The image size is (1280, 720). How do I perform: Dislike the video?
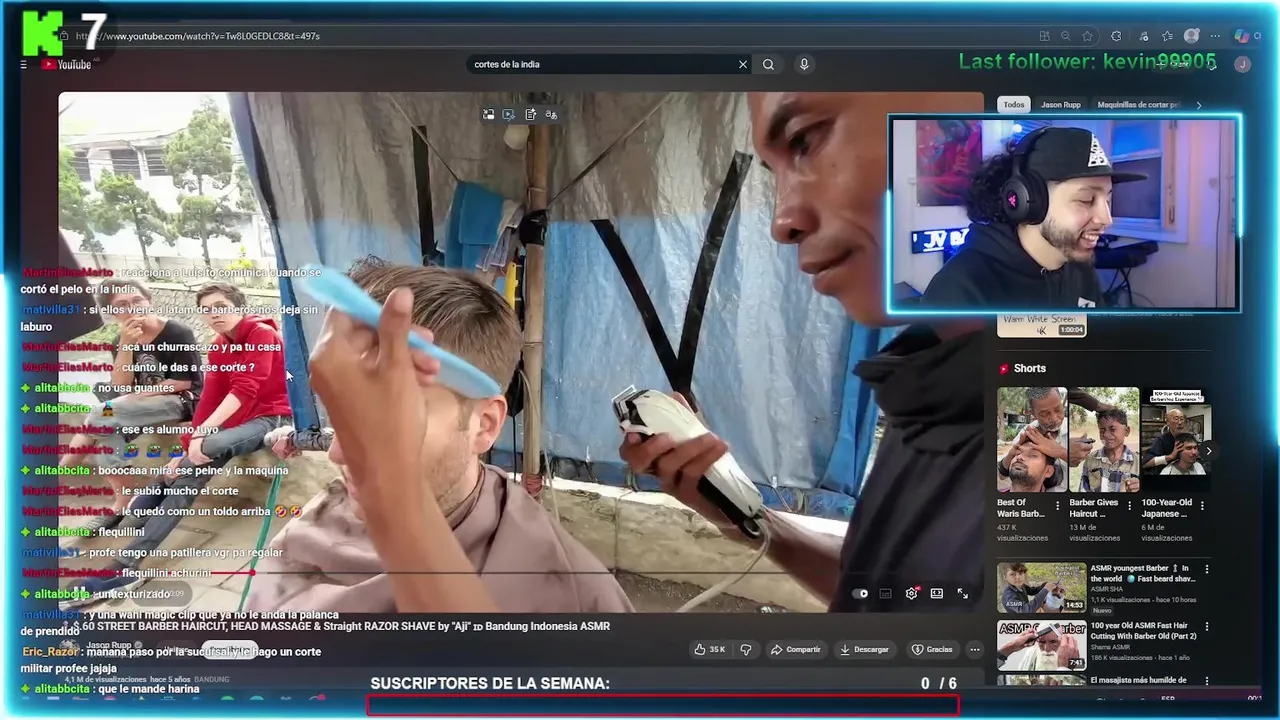click(x=745, y=649)
